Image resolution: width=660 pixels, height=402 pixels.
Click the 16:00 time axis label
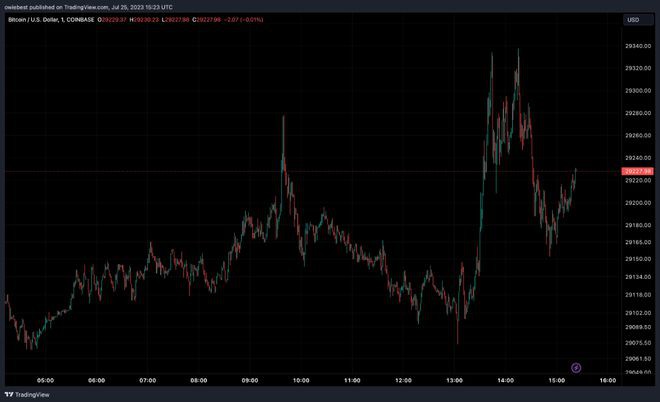[608, 380]
